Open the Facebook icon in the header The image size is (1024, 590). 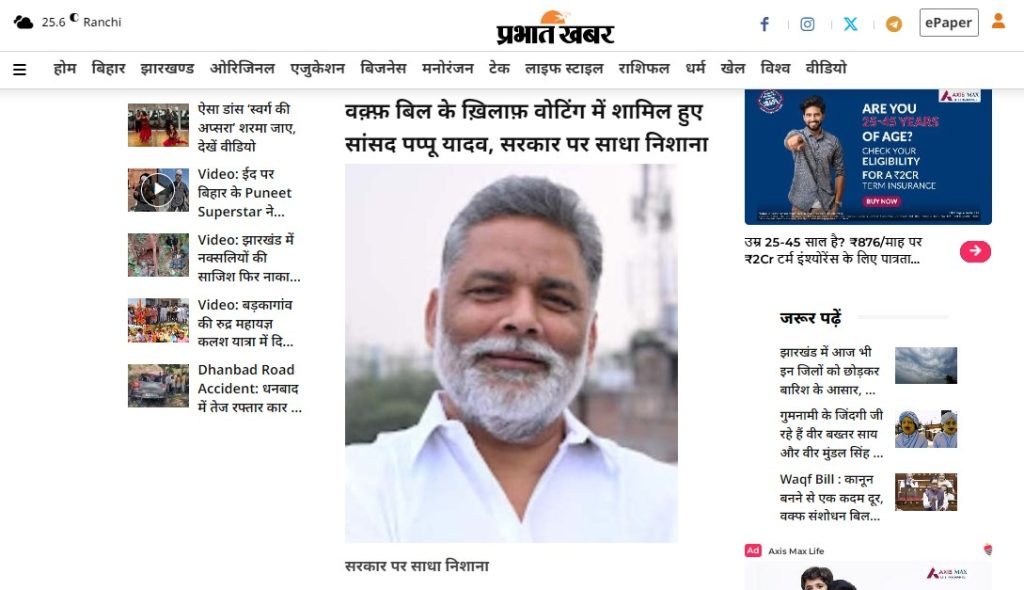(x=765, y=24)
